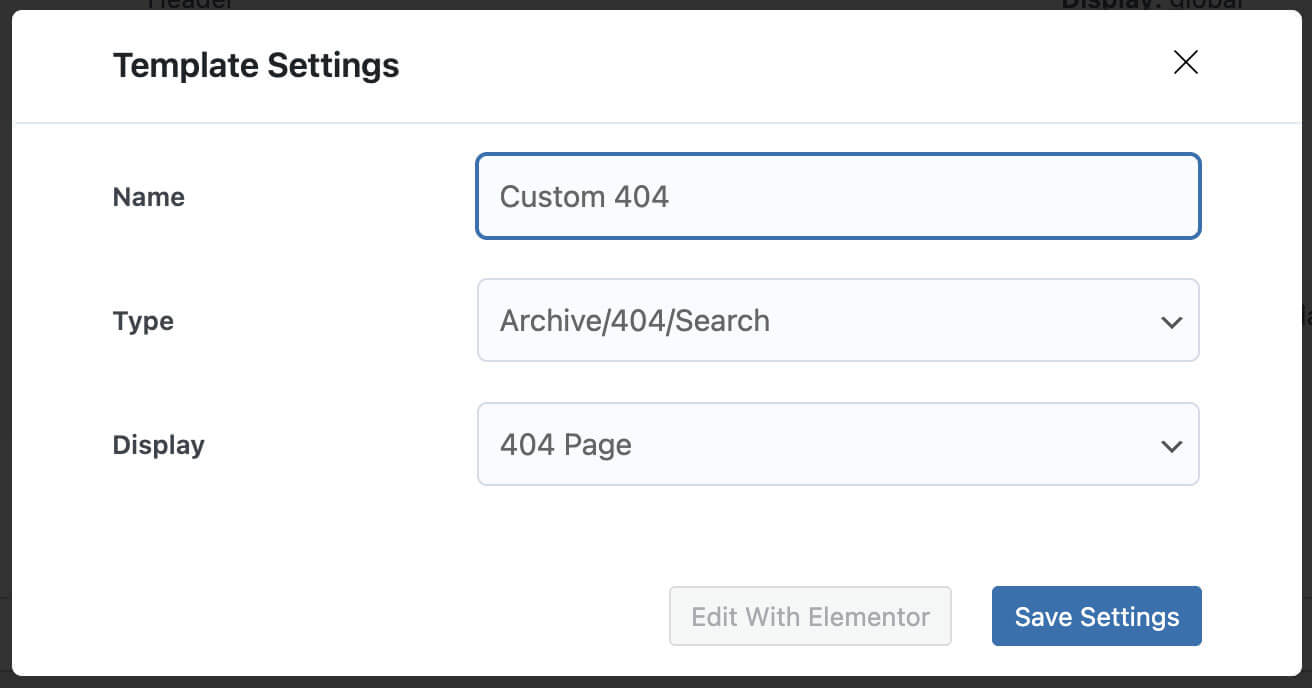Image resolution: width=1312 pixels, height=688 pixels.
Task: Click the "Type" field label
Action: point(143,321)
